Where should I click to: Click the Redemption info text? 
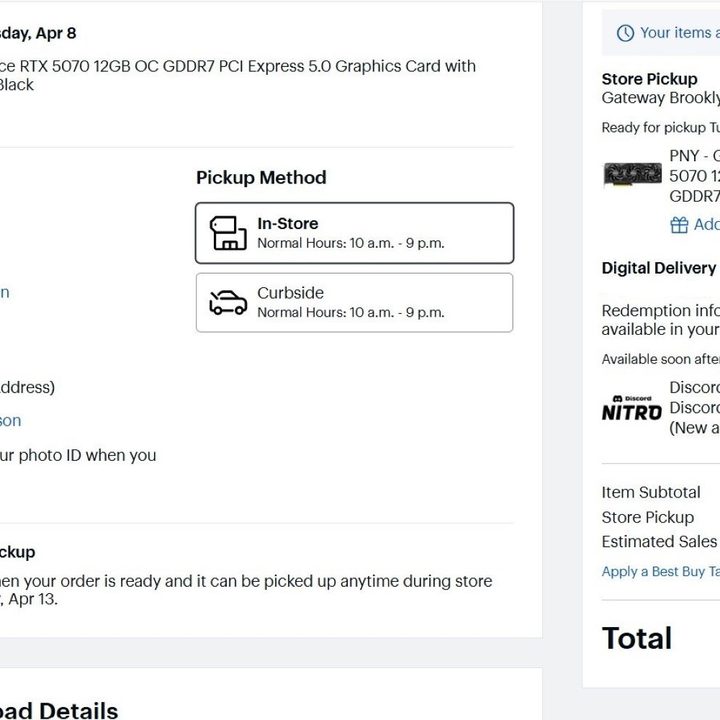coord(661,320)
